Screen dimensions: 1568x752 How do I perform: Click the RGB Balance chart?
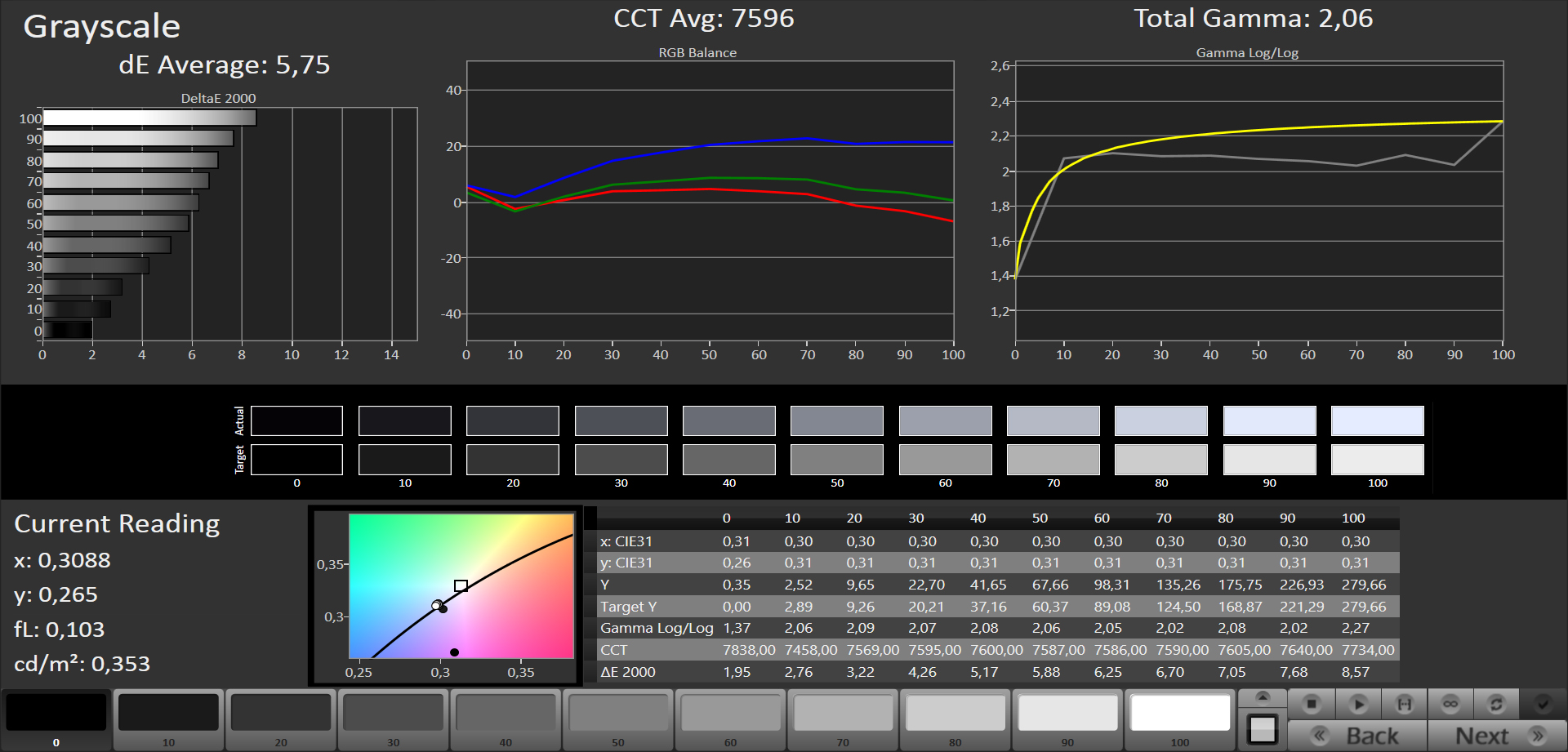pos(710,201)
